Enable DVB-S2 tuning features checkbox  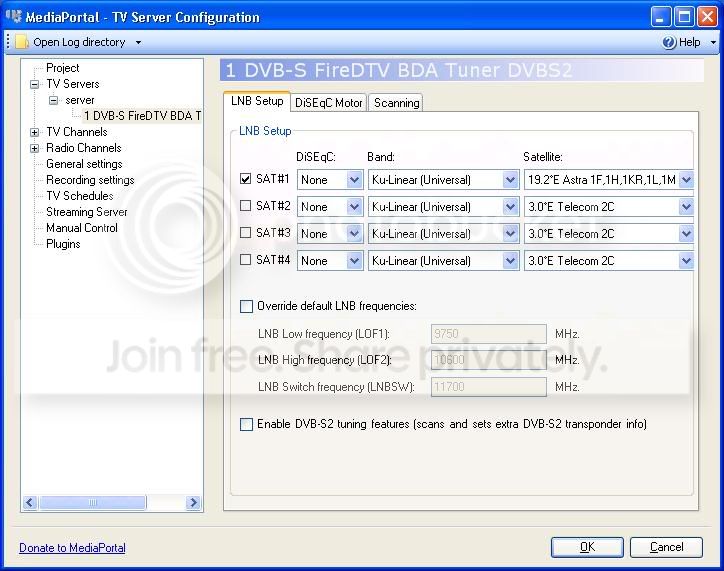pyautogui.click(x=246, y=424)
